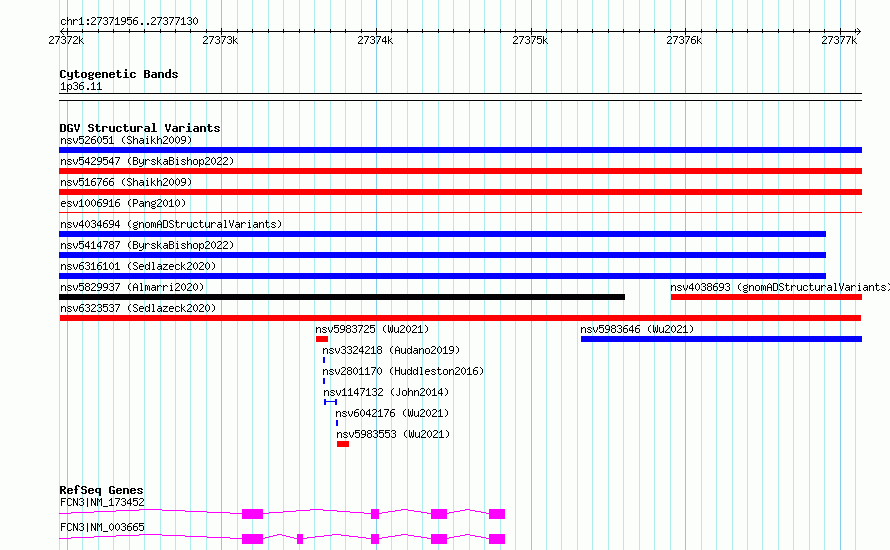Click the nsv4038693 (gnomADStructuralVariants) label
The width and height of the screenshot is (890, 550).
tap(780, 287)
